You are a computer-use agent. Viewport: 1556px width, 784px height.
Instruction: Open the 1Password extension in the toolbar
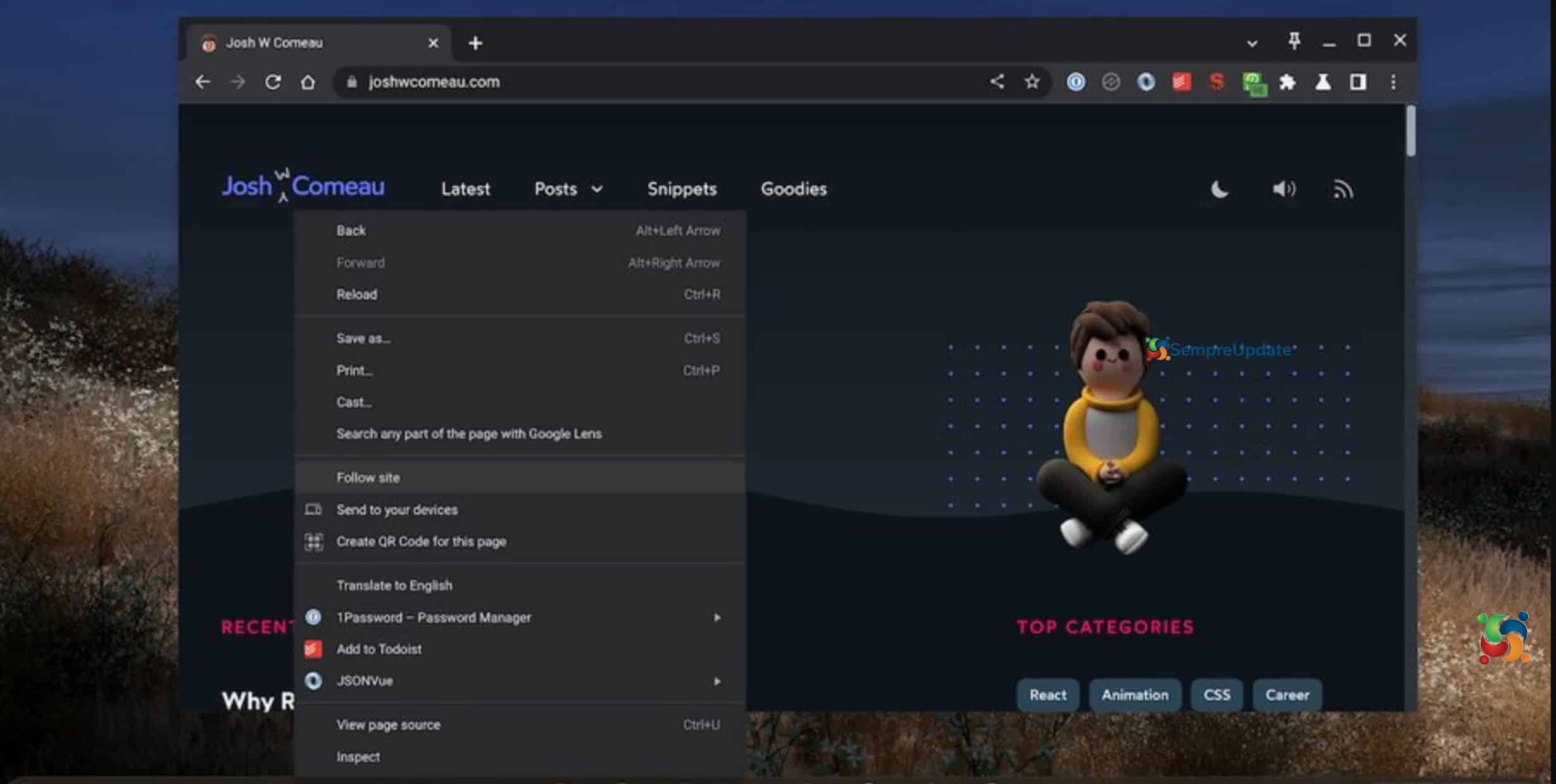[x=1076, y=82]
